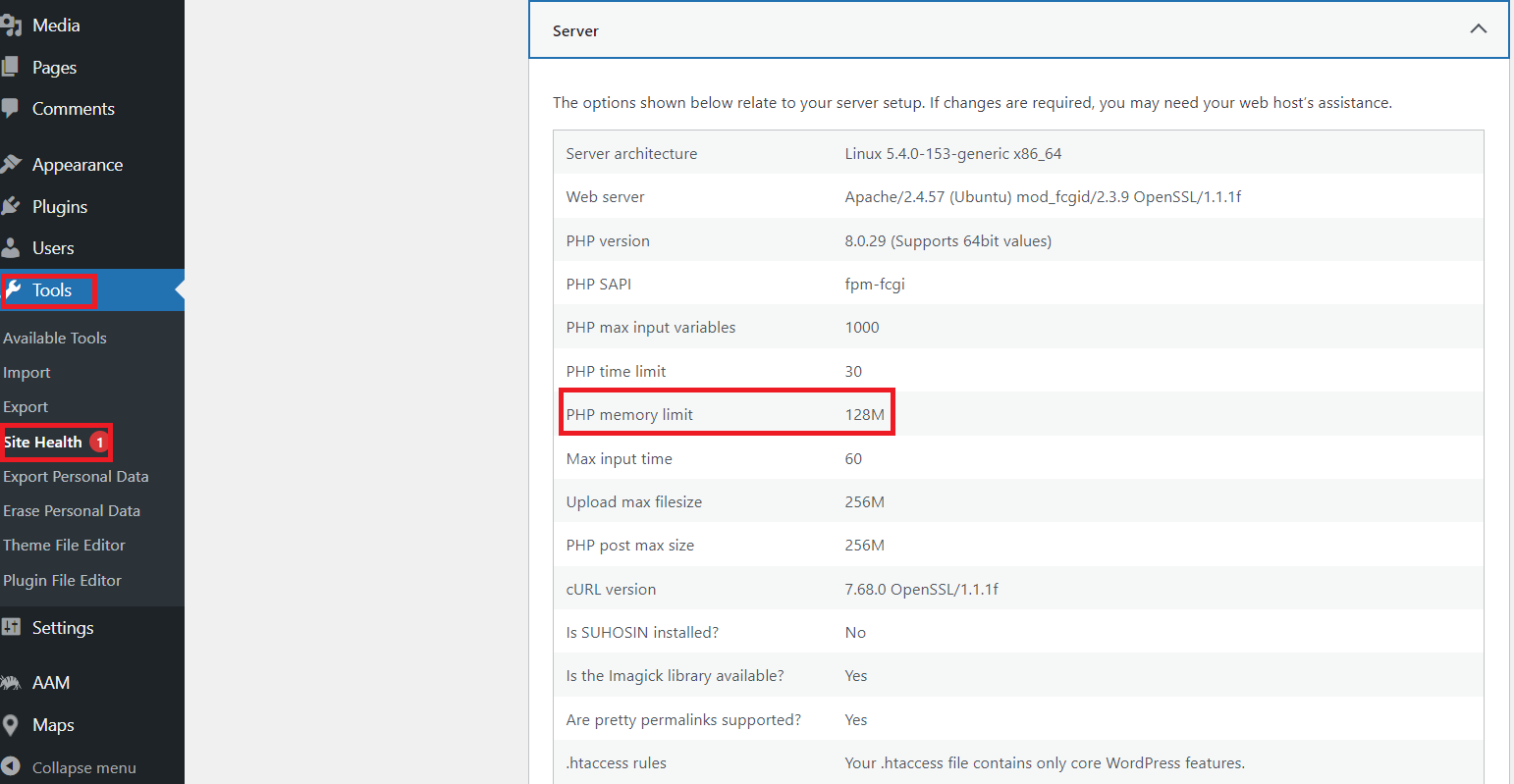The image size is (1514, 784).
Task: Click the Server section heading
Action: point(575,30)
